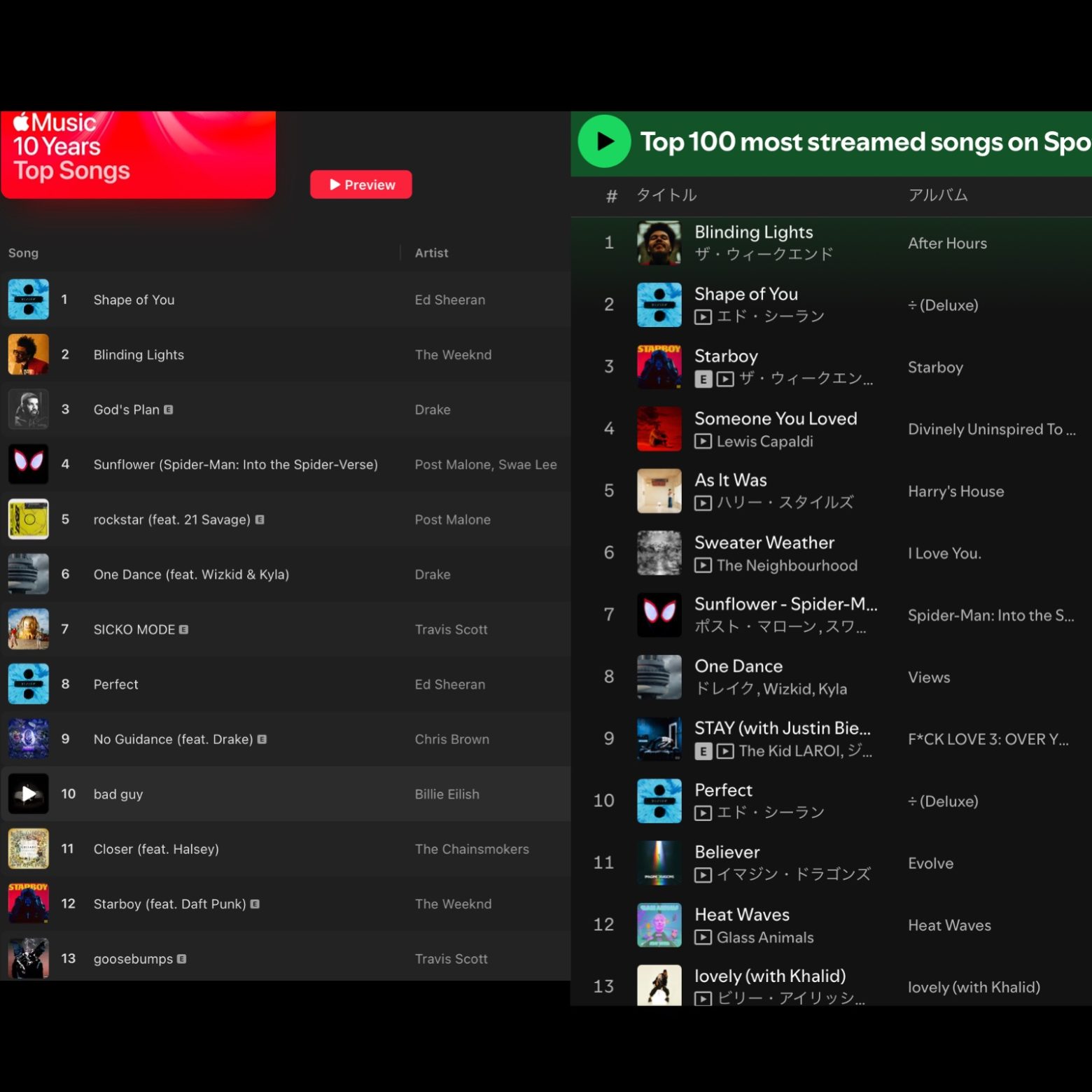Open artist The Chainsmokers

click(x=472, y=849)
